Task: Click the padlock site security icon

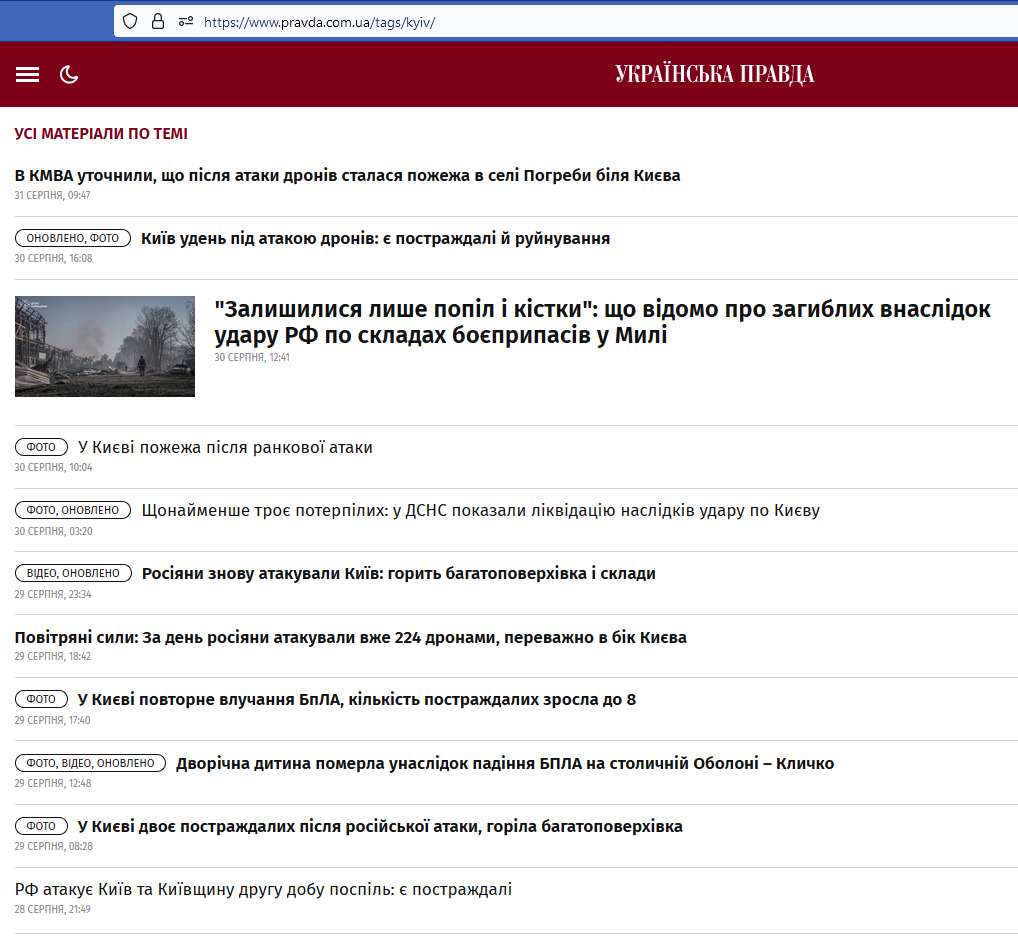Action: [158, 21]
